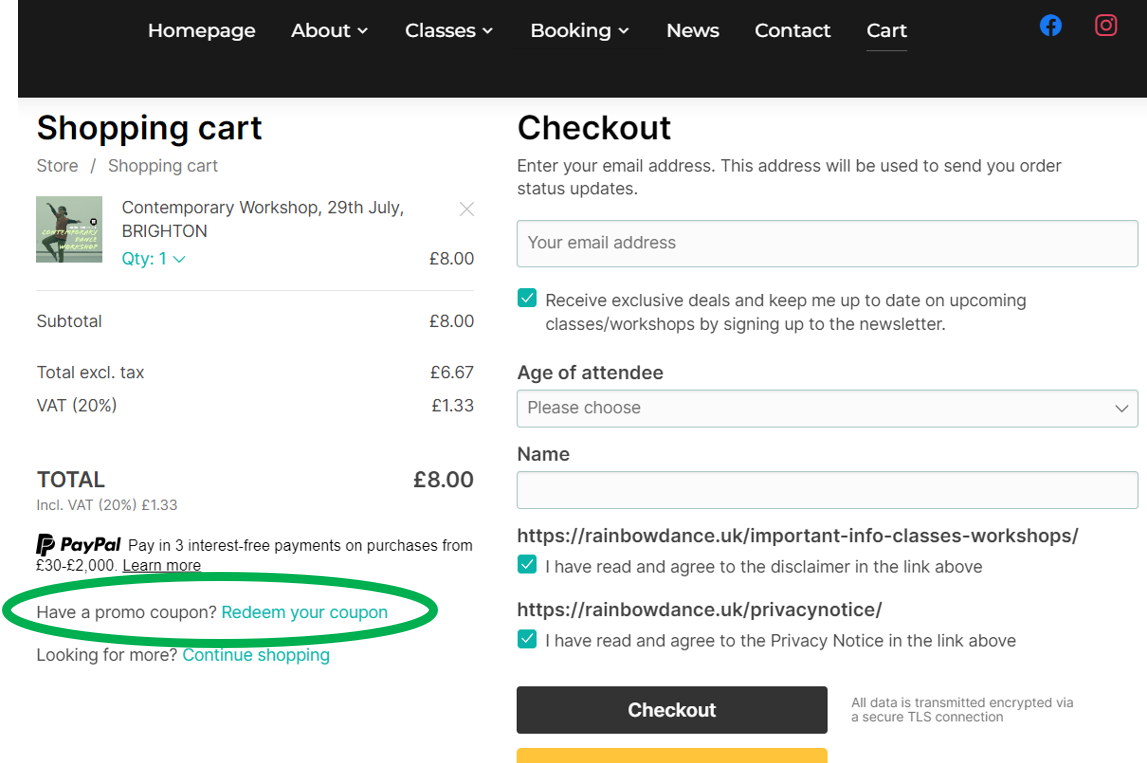Uncheck the Privacy Notice agreement checkbox
The width and height of the screenshot is (1147, 763).
click(x=526, y=638)
